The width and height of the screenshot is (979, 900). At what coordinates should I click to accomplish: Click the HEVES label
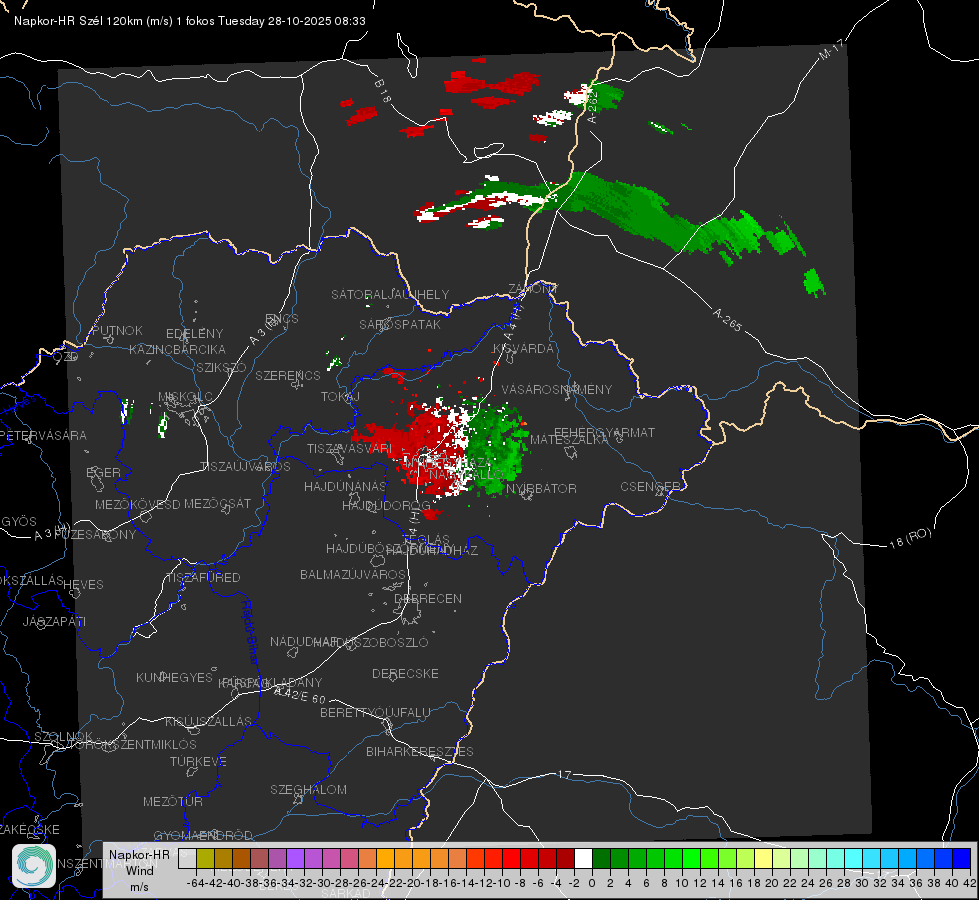(83, 585)
